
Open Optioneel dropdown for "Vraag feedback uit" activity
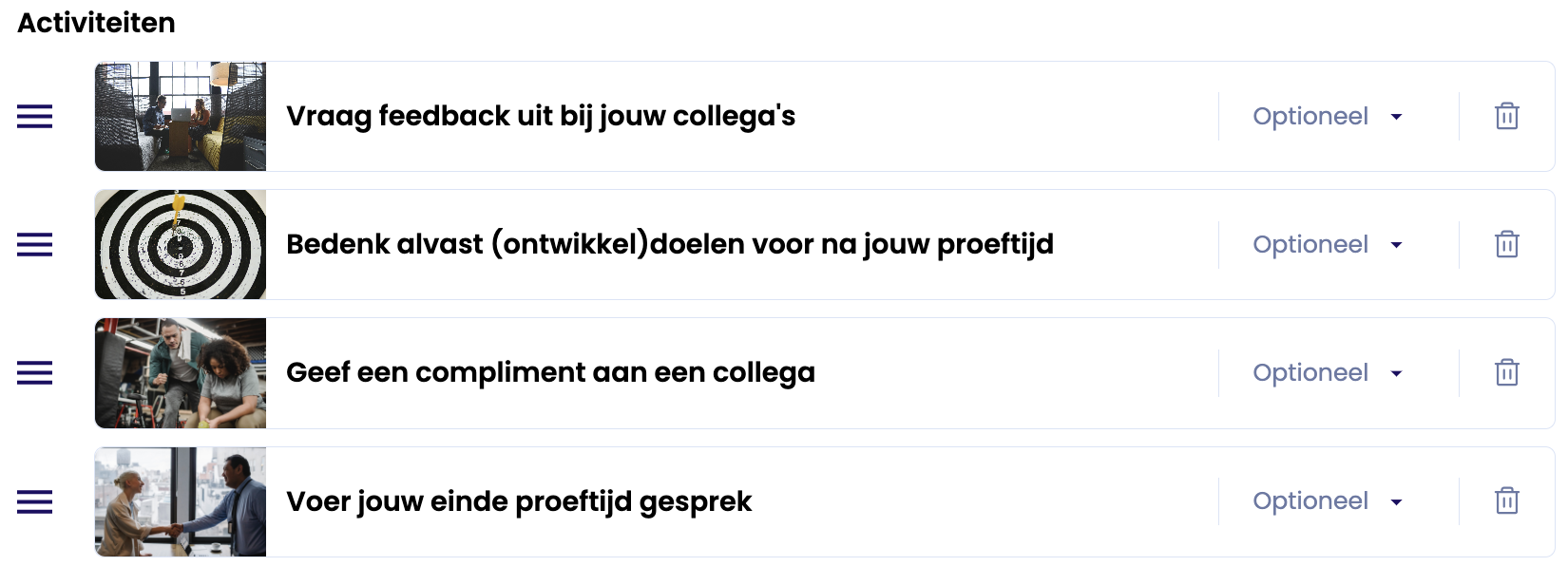1328,116
